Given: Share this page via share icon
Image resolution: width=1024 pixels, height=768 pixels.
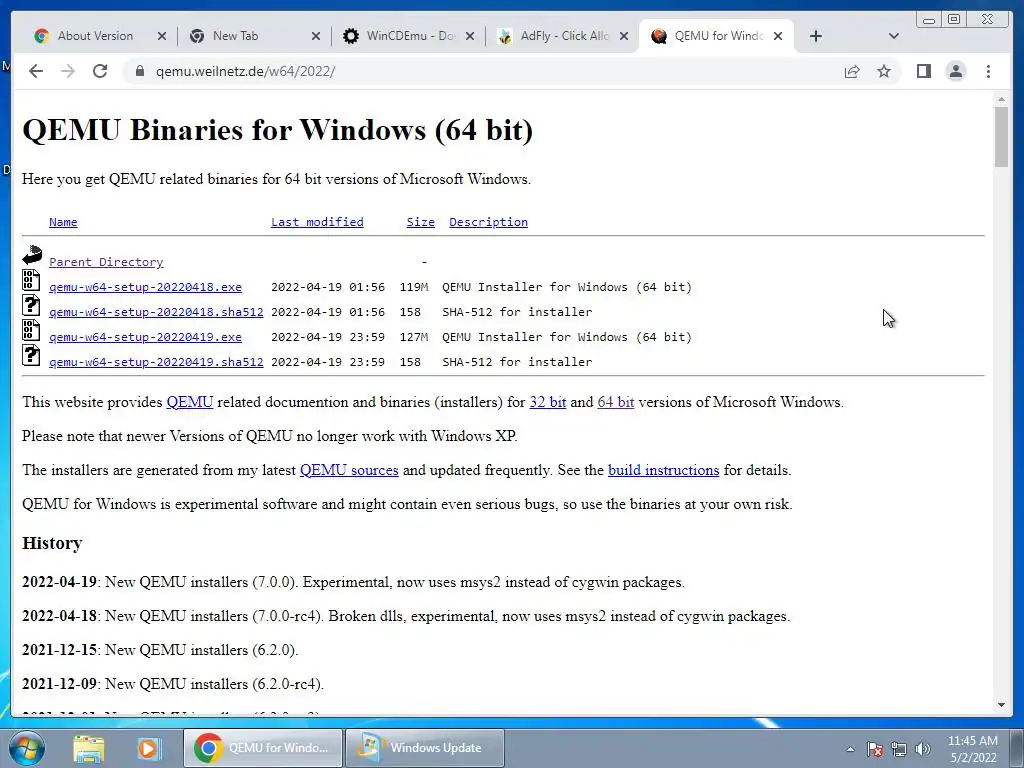Looking at the screenshot, I should (852, 71).
